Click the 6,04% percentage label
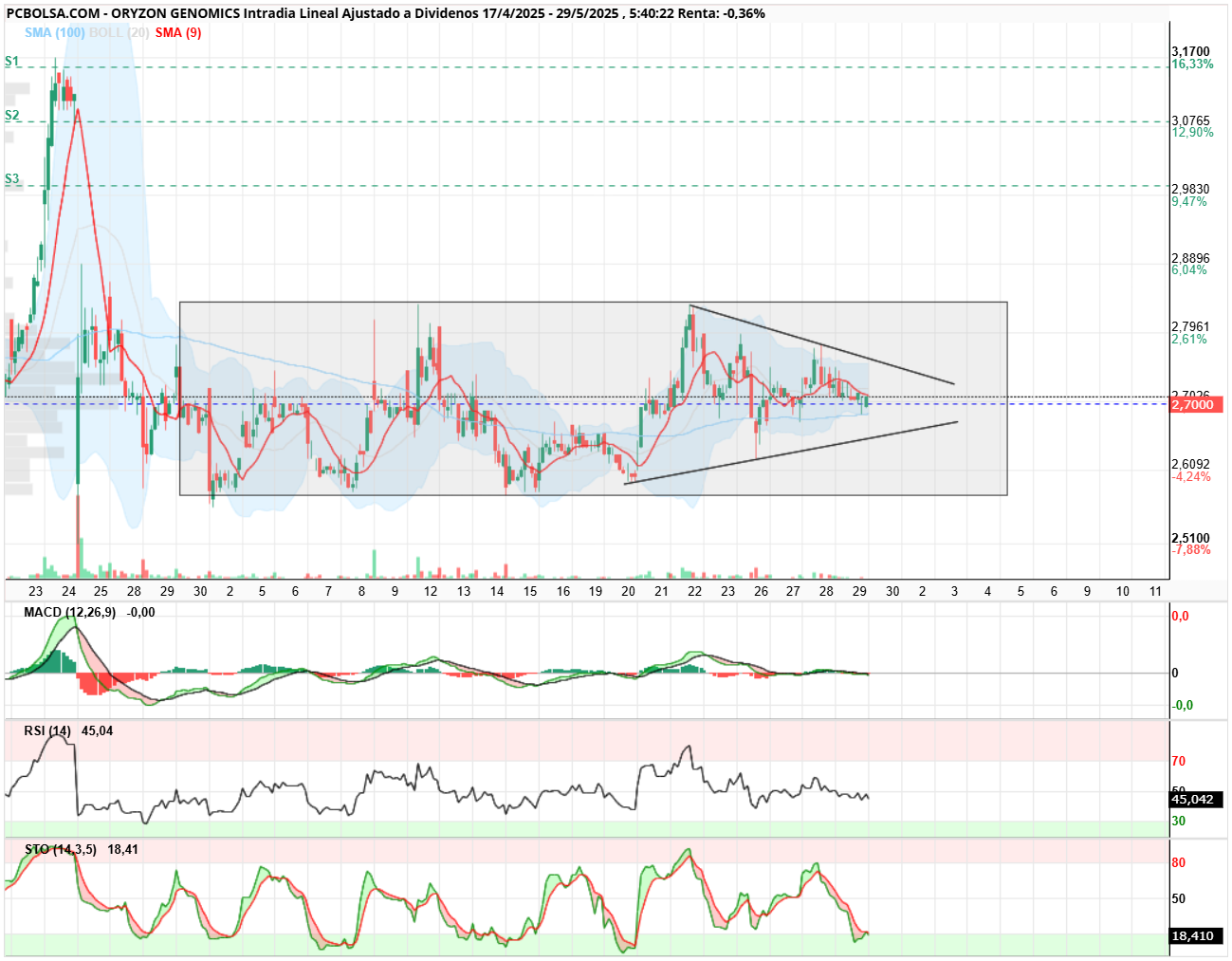Image resolution: width=1232 pixels, height=961 pixels. [1189, 269]
